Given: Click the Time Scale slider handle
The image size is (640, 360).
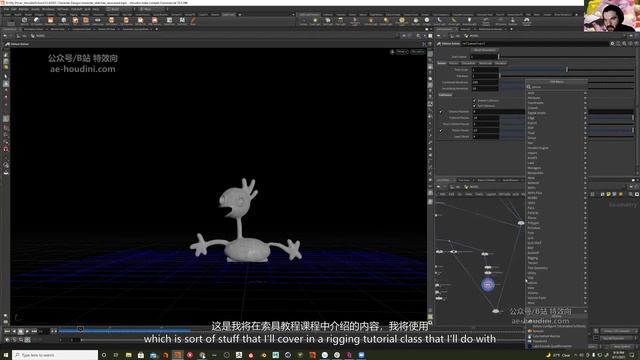Looking at the screenshot, I should (x=567, y=69).
